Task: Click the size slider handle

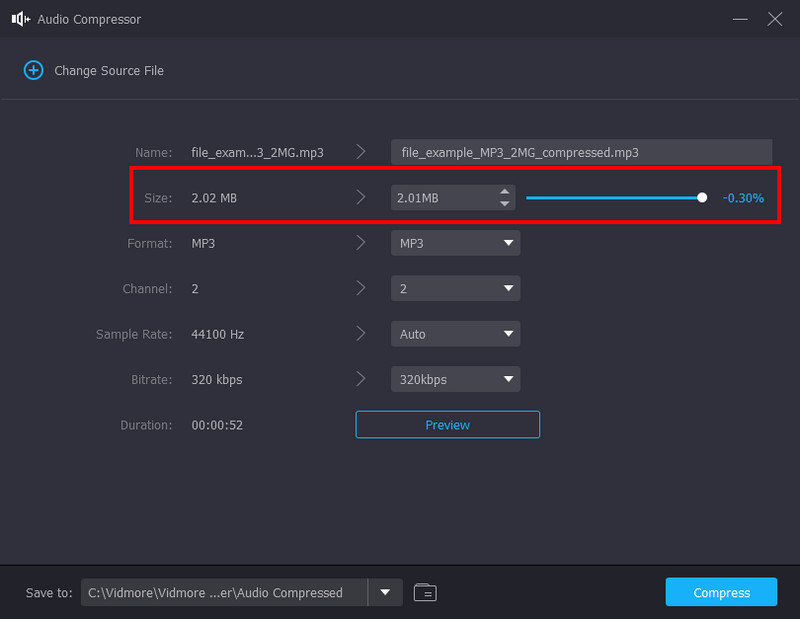Action: (702, 197)
